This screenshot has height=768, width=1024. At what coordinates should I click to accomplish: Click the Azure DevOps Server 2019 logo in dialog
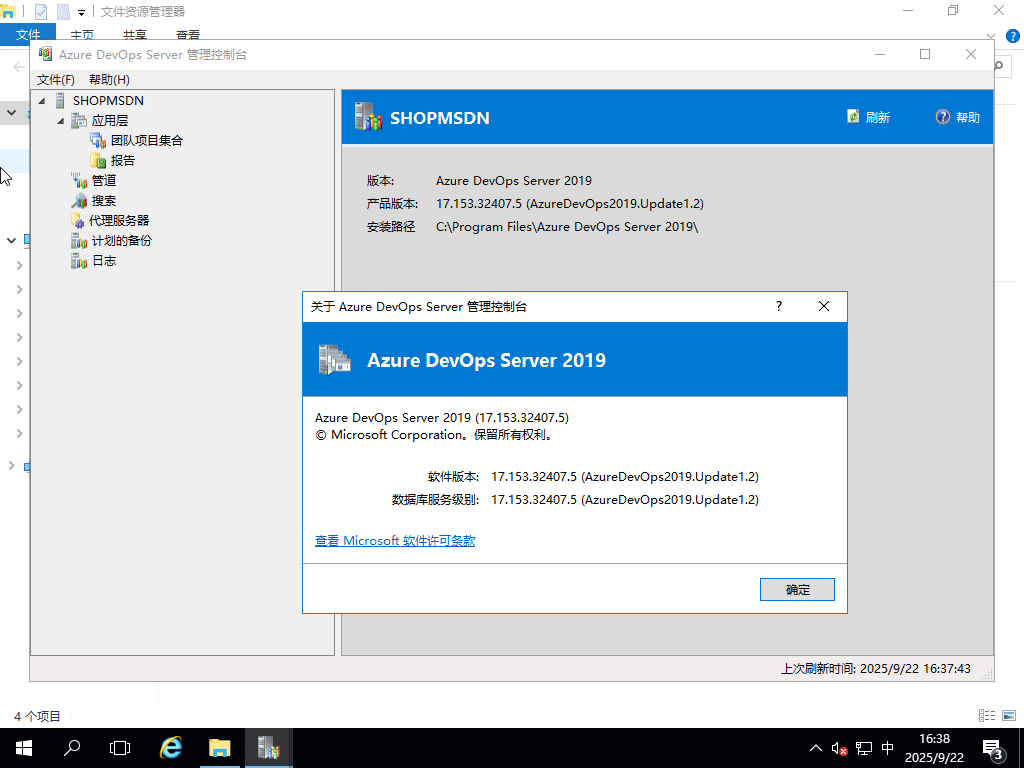[334, 359]
